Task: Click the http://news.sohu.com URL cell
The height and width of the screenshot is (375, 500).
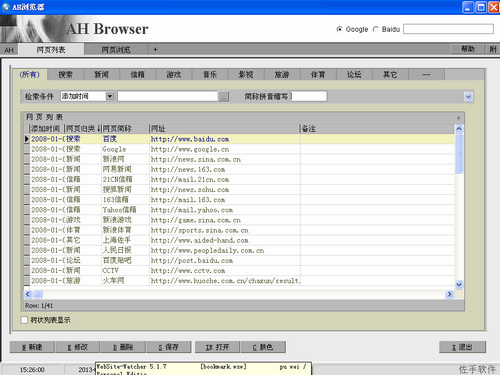Action: (225, 190)
